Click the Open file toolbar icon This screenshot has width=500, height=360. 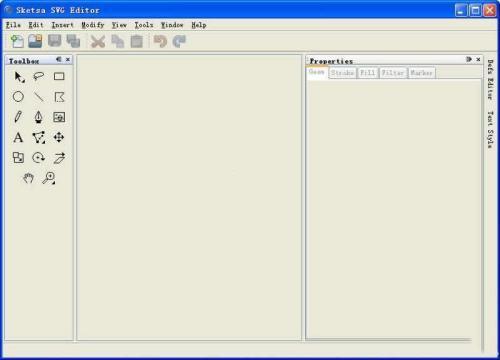pos(35,41)
